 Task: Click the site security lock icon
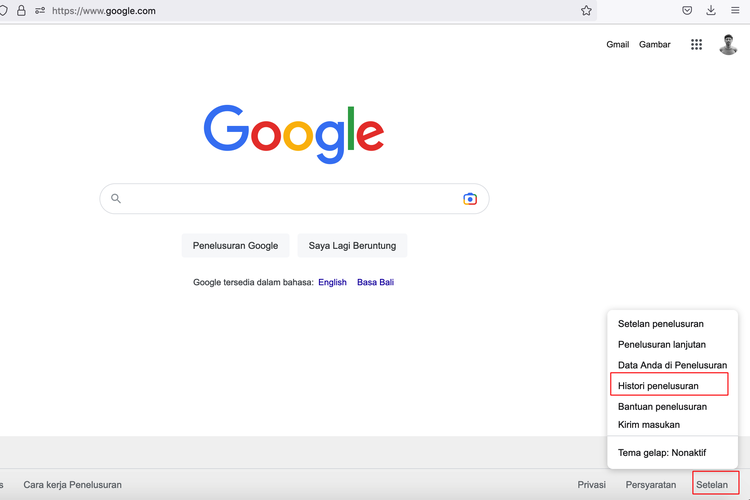point(21,11)
